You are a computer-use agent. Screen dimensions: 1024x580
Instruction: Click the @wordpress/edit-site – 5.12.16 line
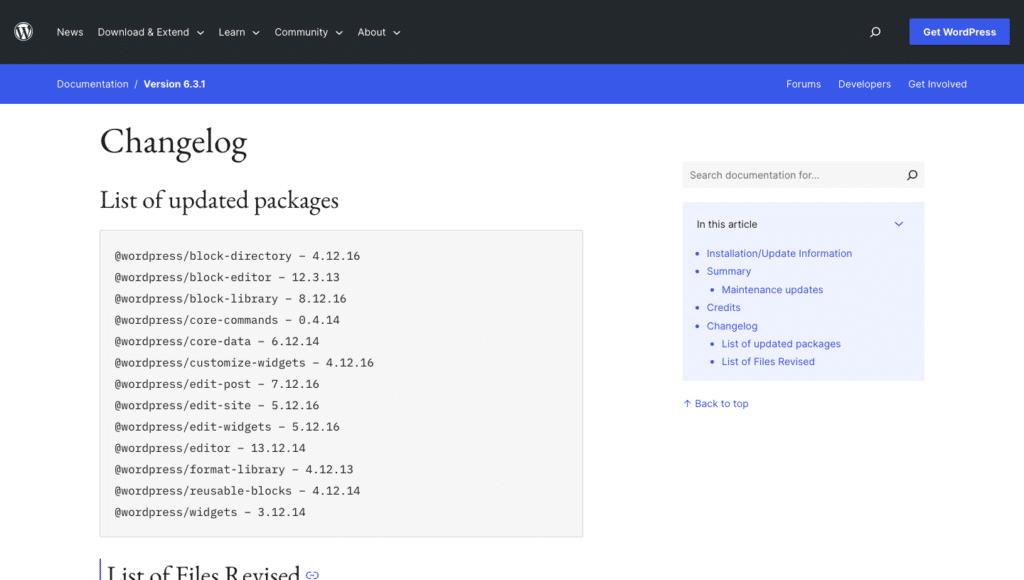coord(217,406)
